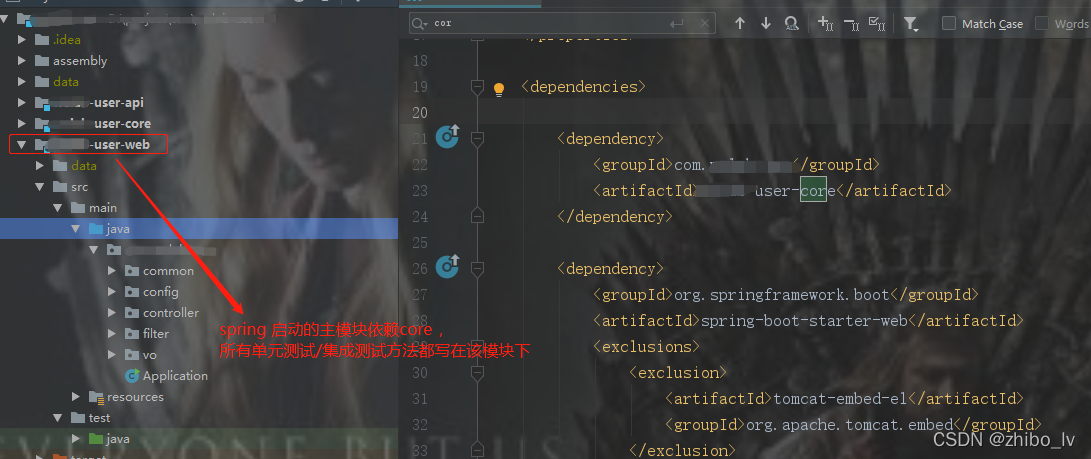
Task: Go to previous occurrence with up arrow
Action: 740,24
